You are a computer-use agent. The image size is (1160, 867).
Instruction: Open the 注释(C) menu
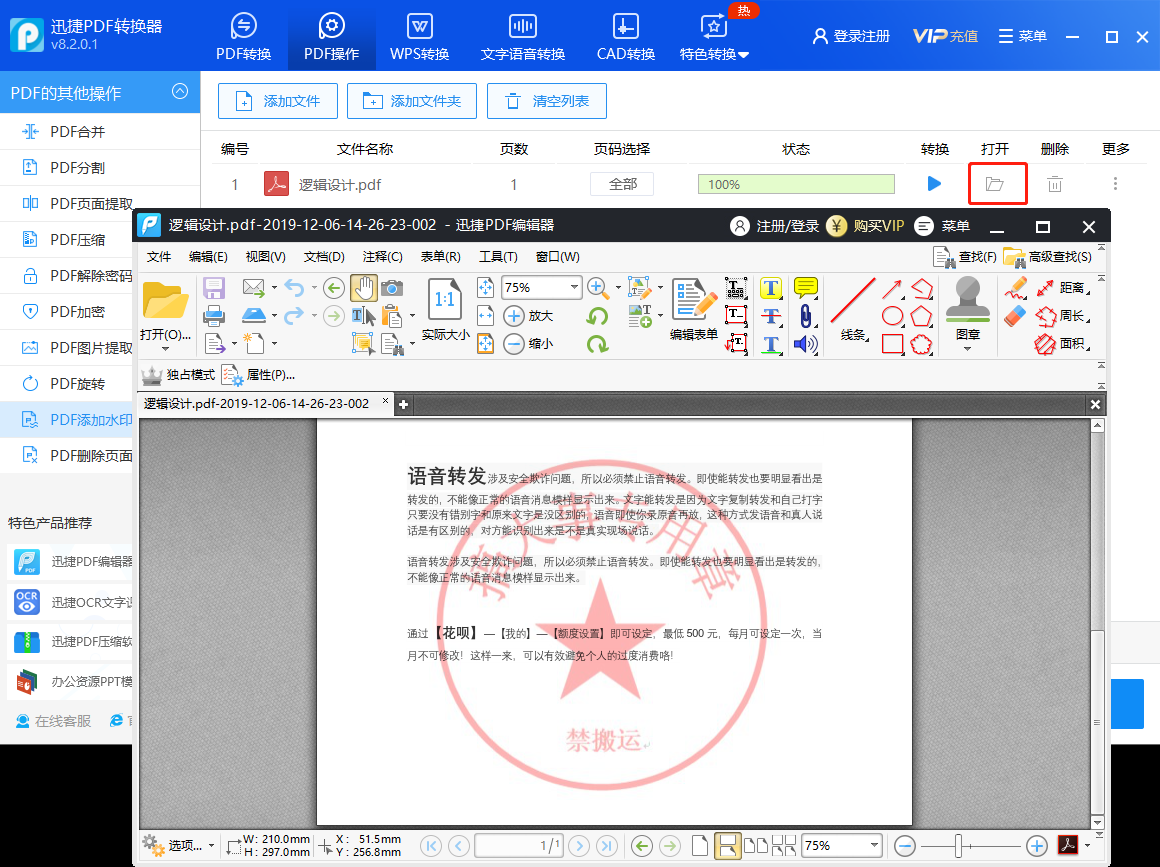coord(382,257)
